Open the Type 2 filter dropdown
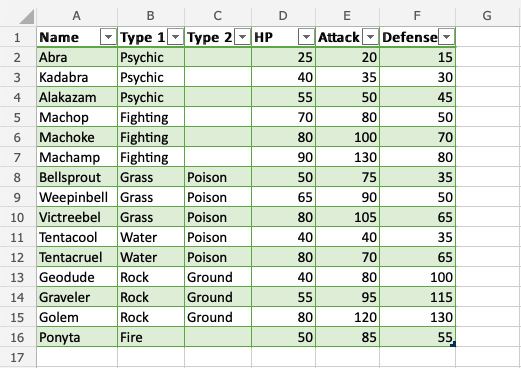 pos(242,37)
